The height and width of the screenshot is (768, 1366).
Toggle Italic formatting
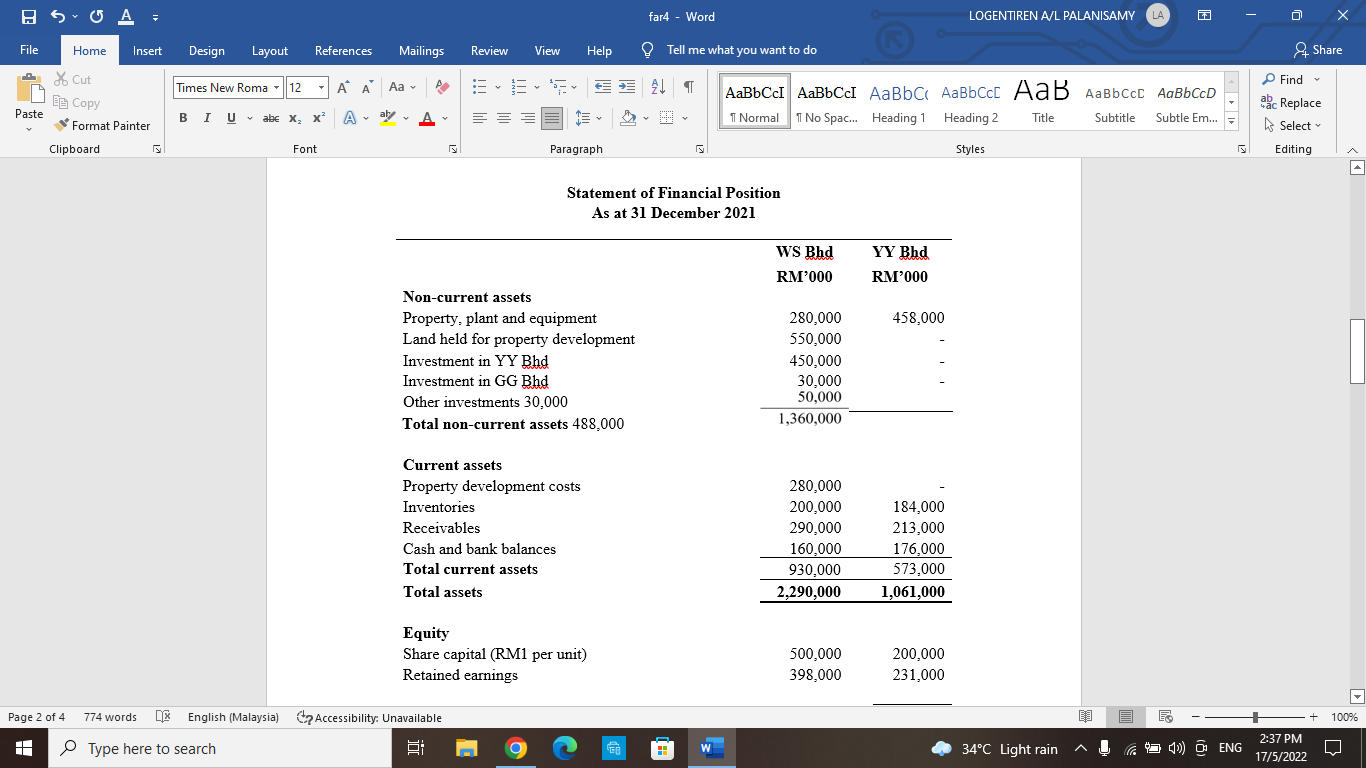[207, 118]
